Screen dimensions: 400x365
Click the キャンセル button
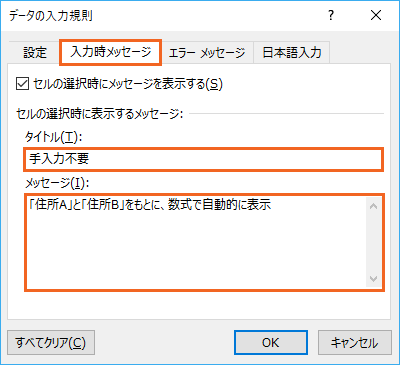[355, 343]
